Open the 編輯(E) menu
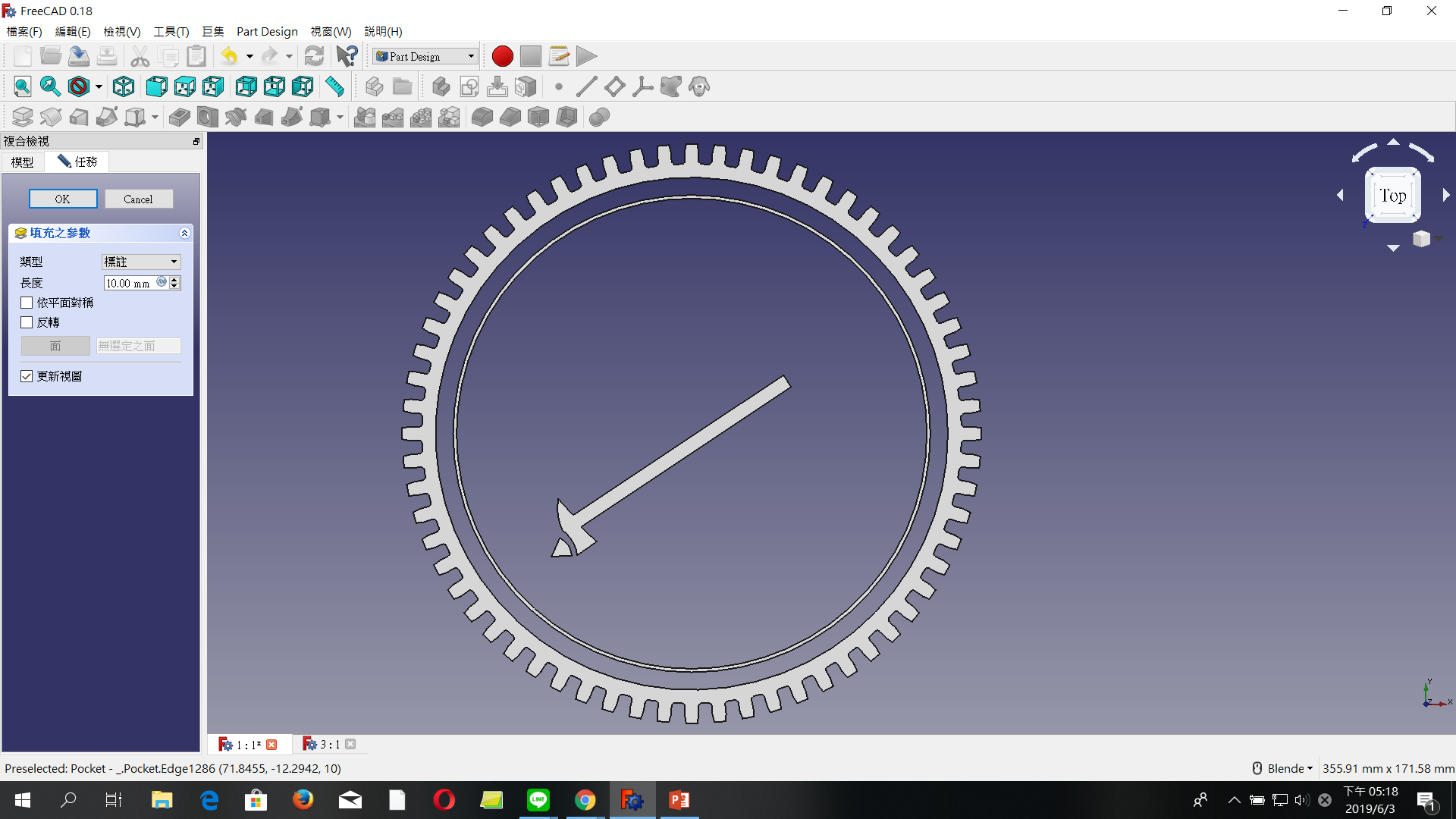This screenshot has height=819, width=1456. coord(73,31)
